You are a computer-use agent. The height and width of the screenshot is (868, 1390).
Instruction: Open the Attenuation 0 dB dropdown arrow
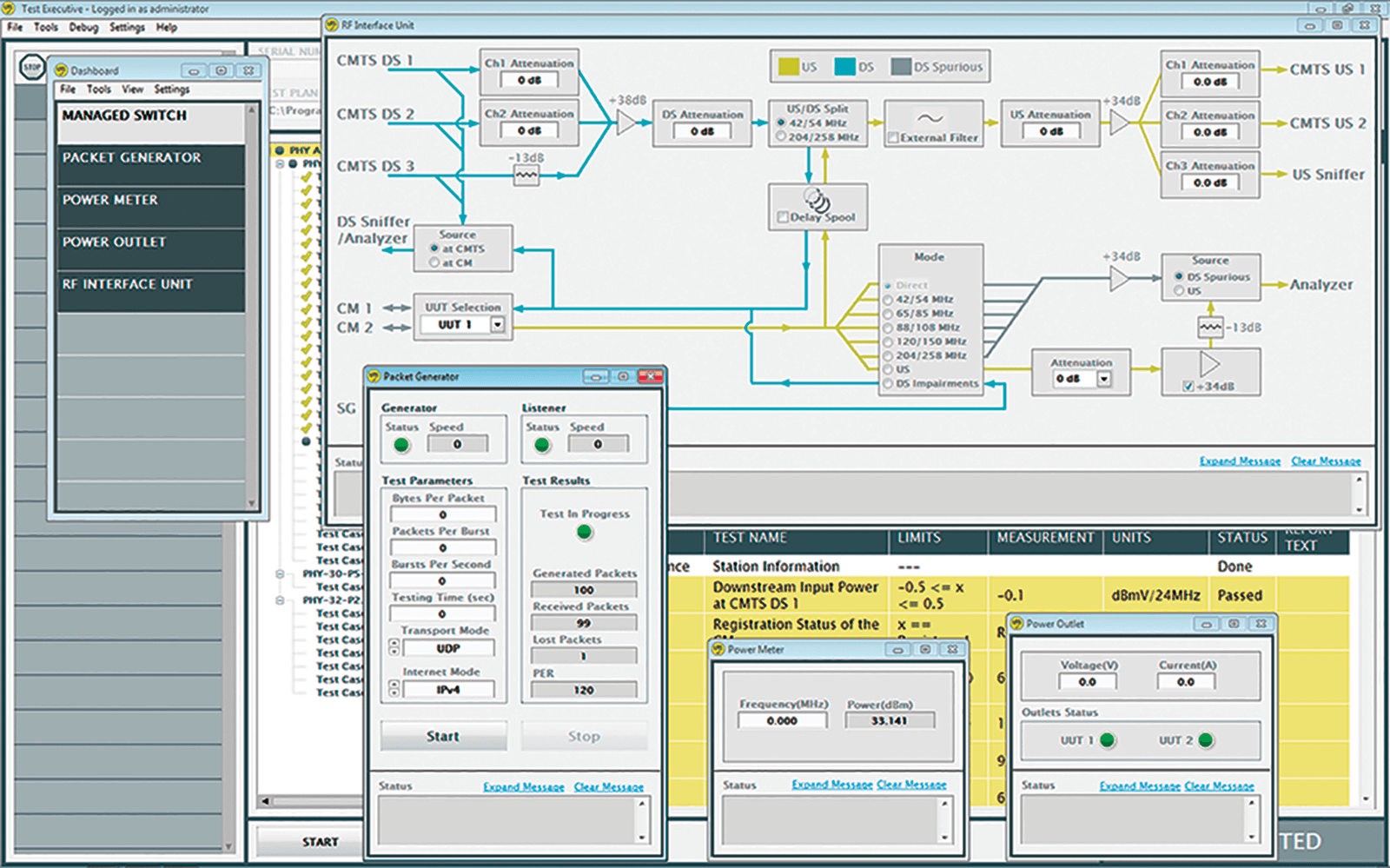click(1103, 379)
